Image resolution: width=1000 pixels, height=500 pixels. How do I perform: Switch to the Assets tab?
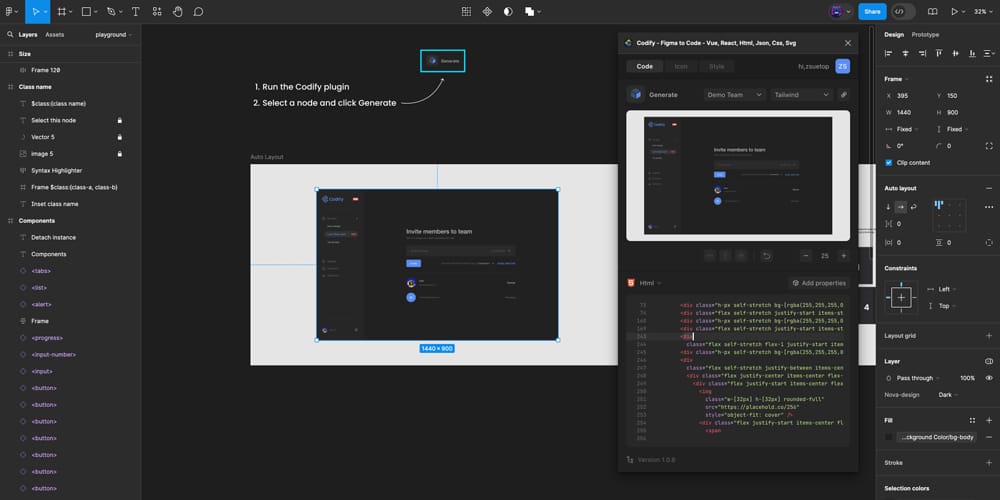(x=55, y=35)
